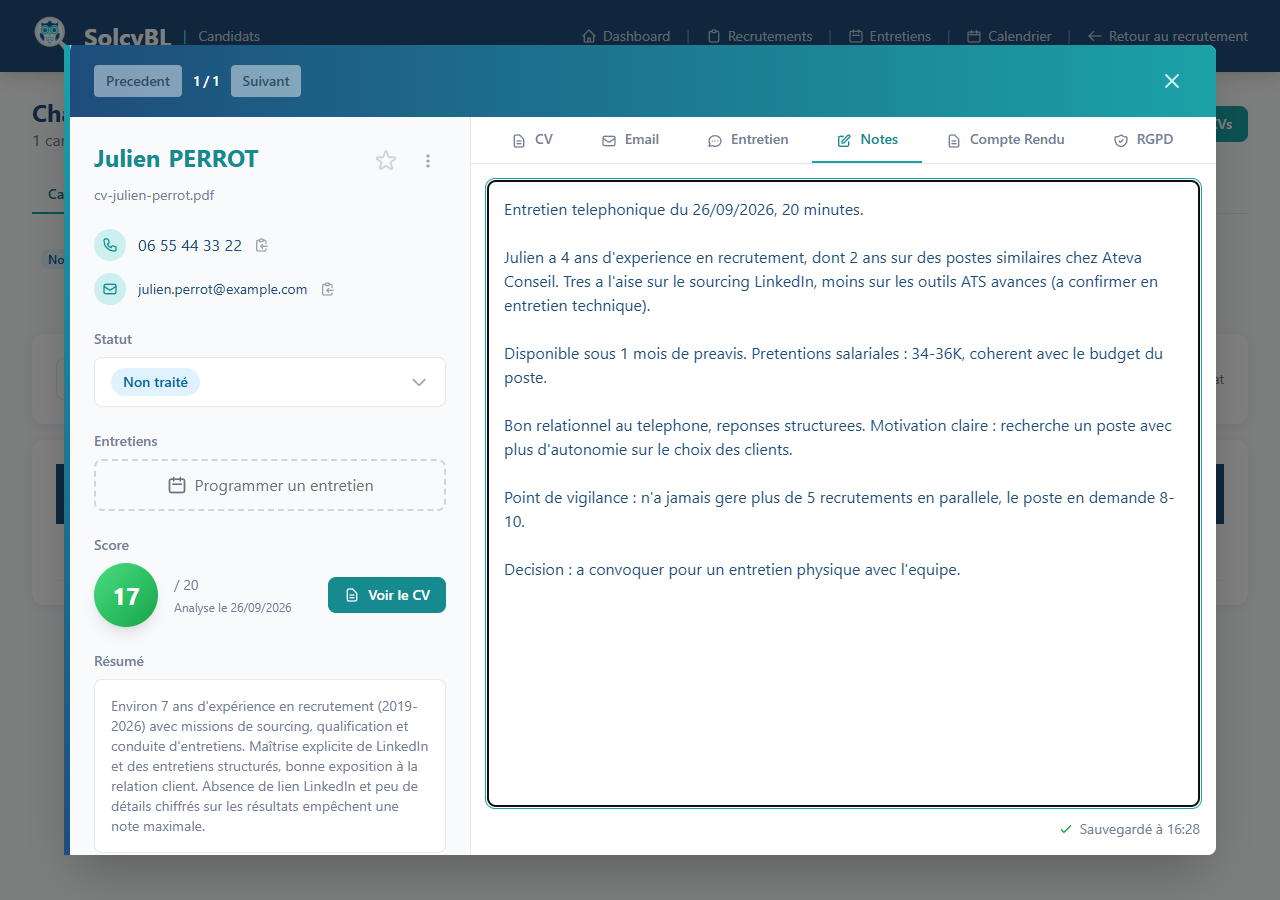Screen dimensions: 1280x900
Task: Open the Email tab
Action: click(630, 140)
